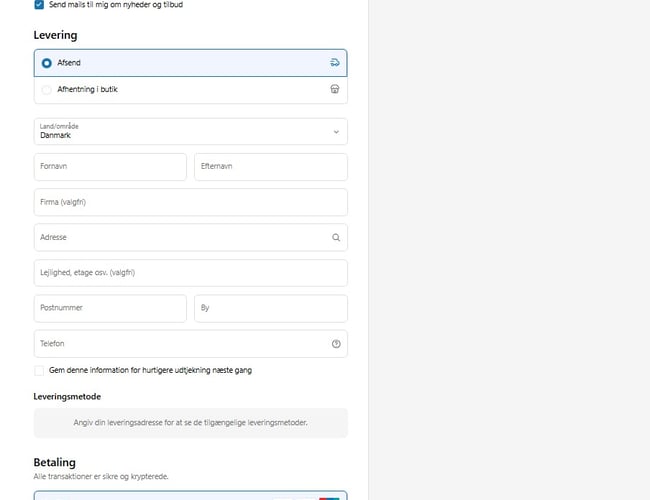Viewport: 650px width, 500px height.
Task: Select the By city field
Action: tap(270, 308)
